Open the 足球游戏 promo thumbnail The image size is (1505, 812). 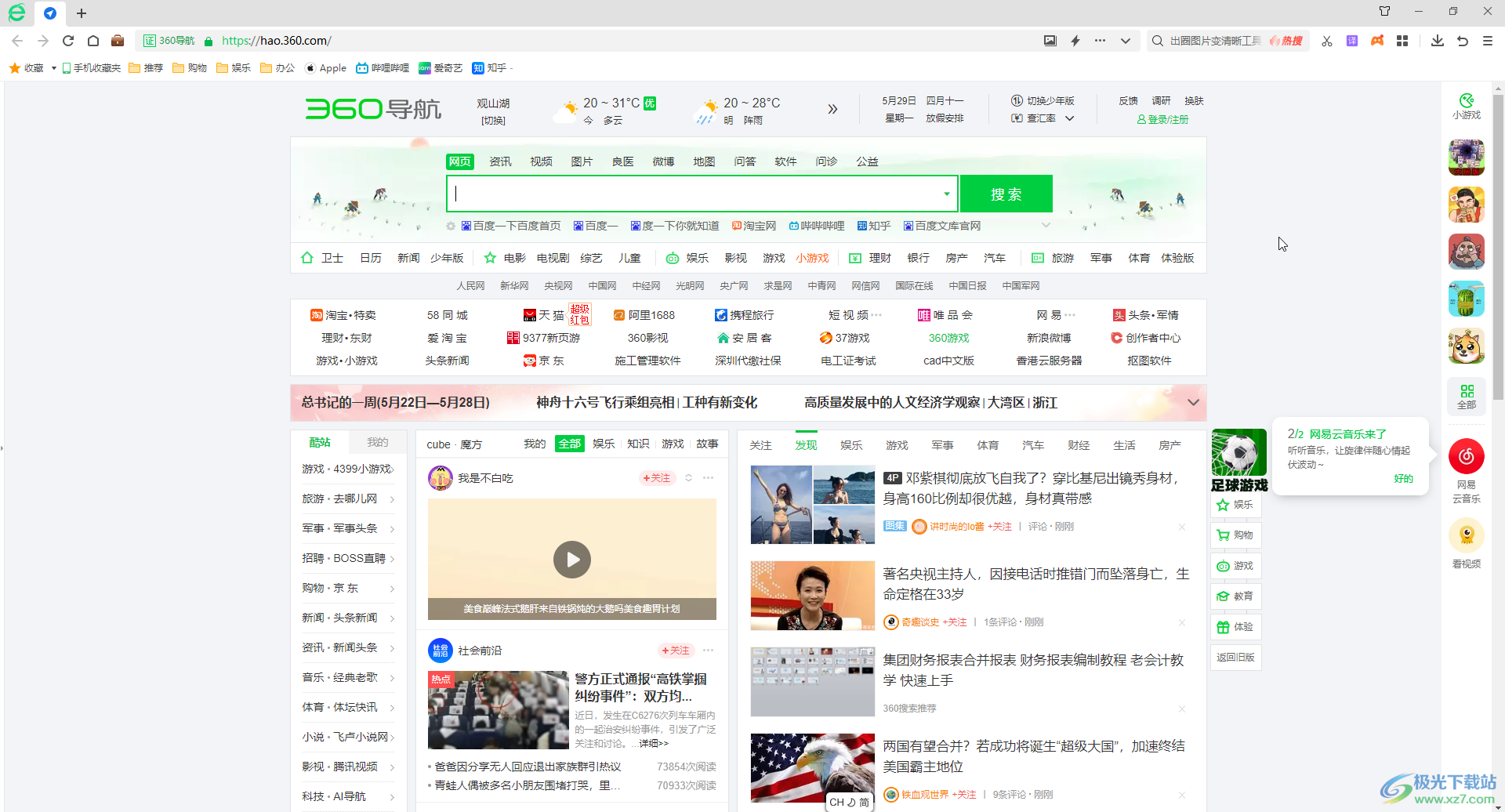tap(1238, 461)
